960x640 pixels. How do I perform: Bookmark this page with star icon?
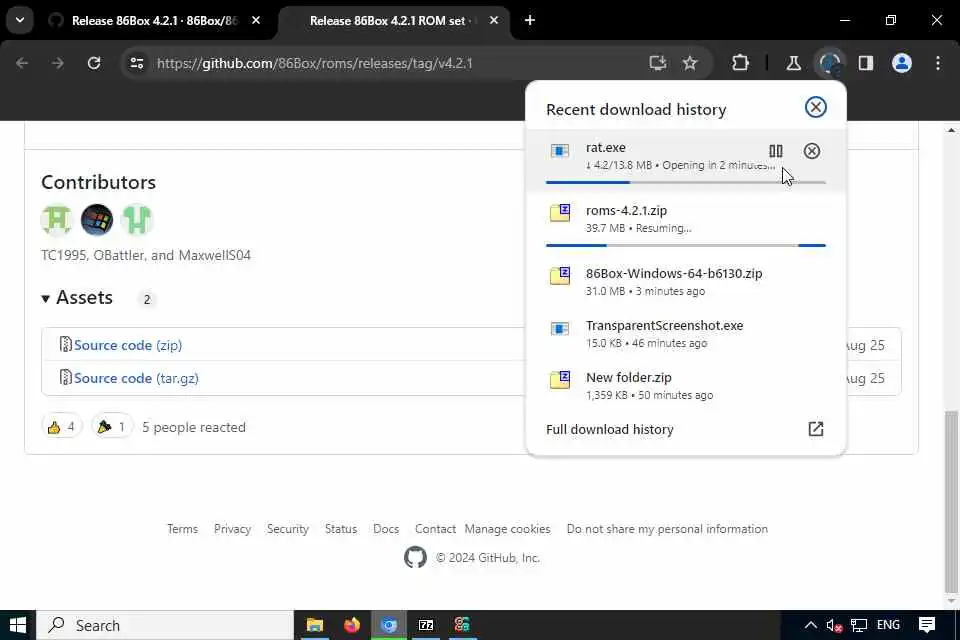pyautogui.click(x=690, y=63)
